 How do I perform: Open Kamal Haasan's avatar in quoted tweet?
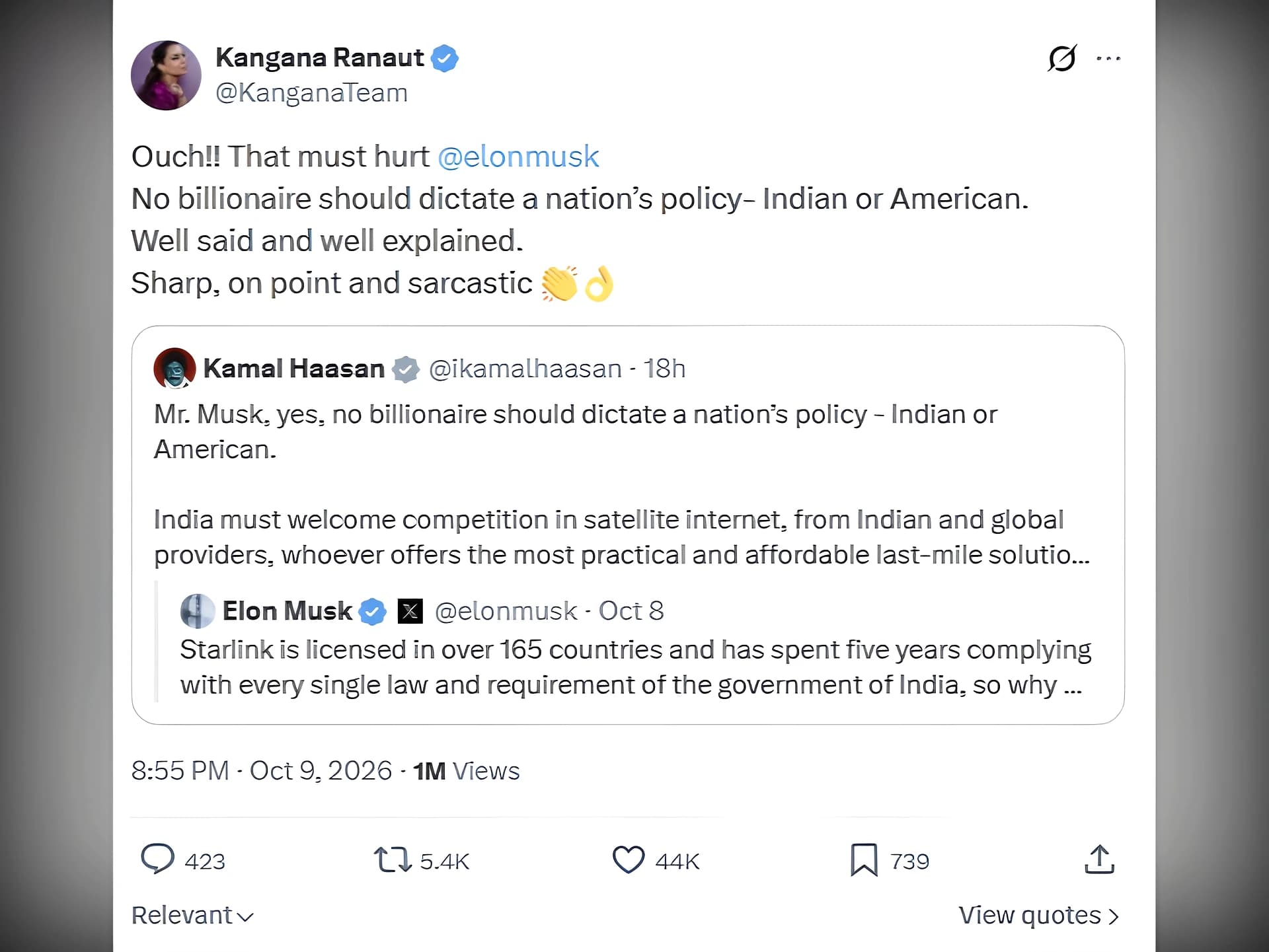point(174,369)
